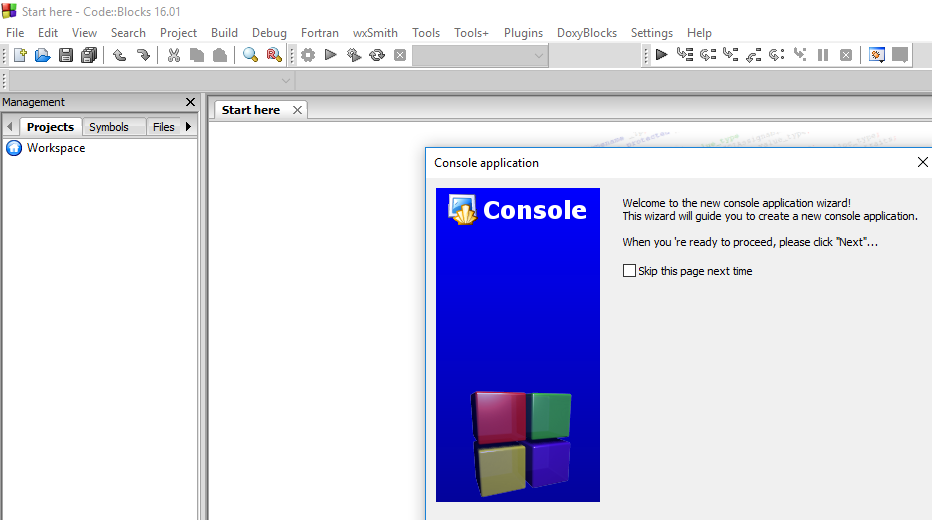Click the Step into debug icon
The width and height of the screenshot is (932, 520).
tap(731, 55)
